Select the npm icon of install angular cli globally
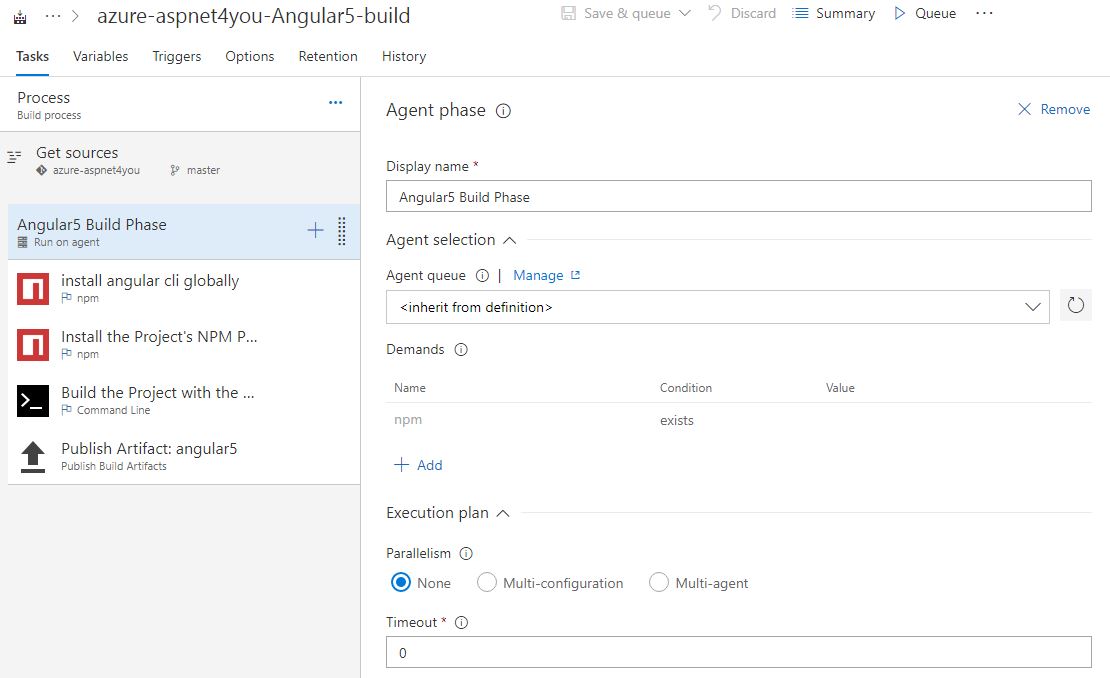This screenshot has width=1110, height=678. (x=33, y=289)
